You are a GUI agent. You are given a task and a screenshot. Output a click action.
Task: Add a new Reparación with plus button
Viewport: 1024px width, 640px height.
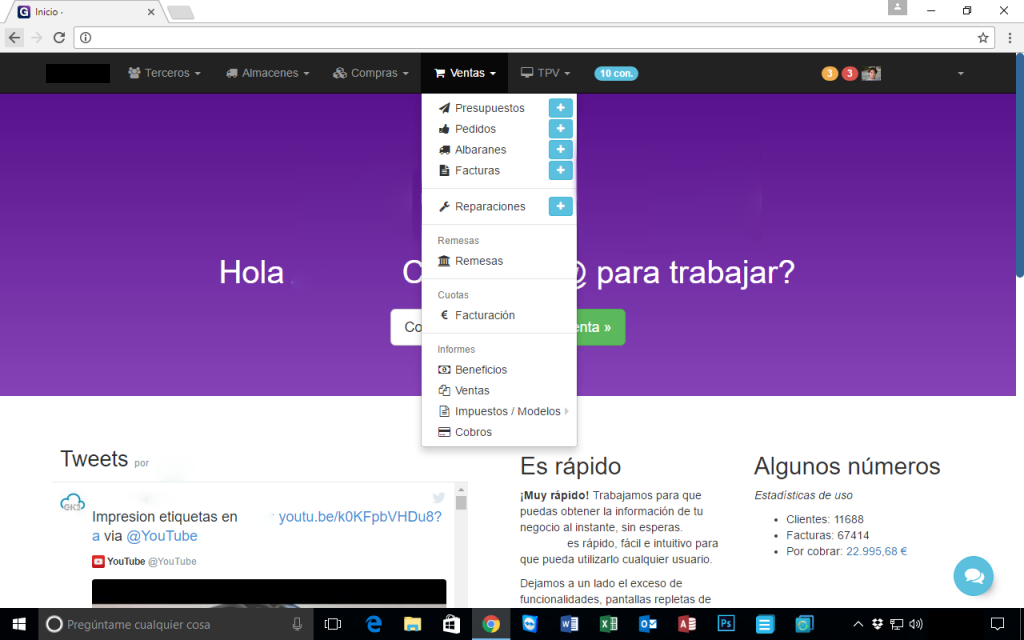[560, 207]
